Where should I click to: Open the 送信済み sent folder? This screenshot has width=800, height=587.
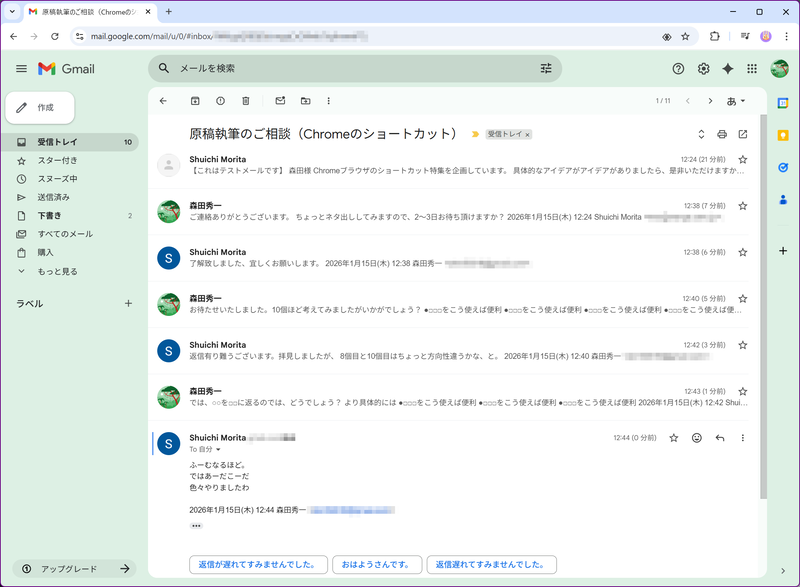(70, 197)
